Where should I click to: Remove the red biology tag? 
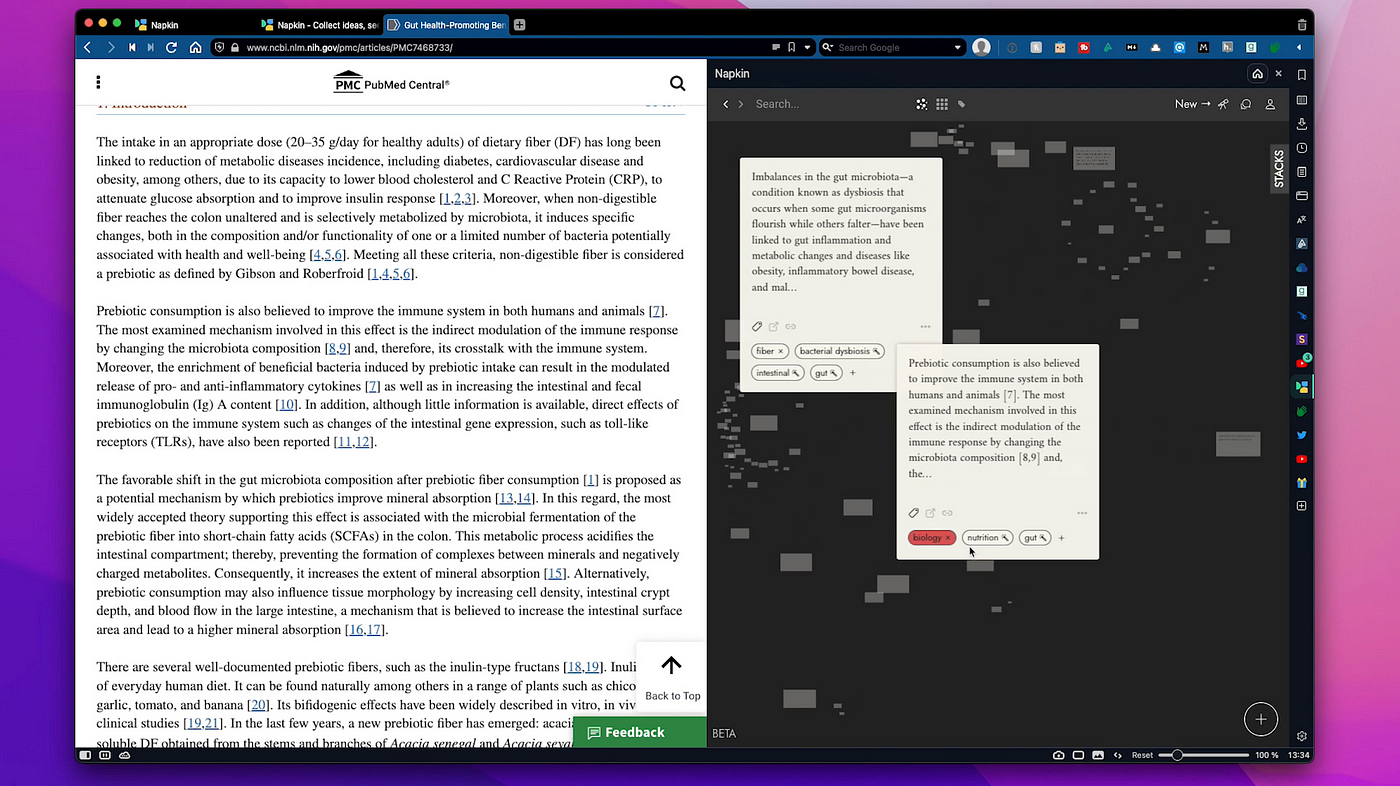click(948, 538)
